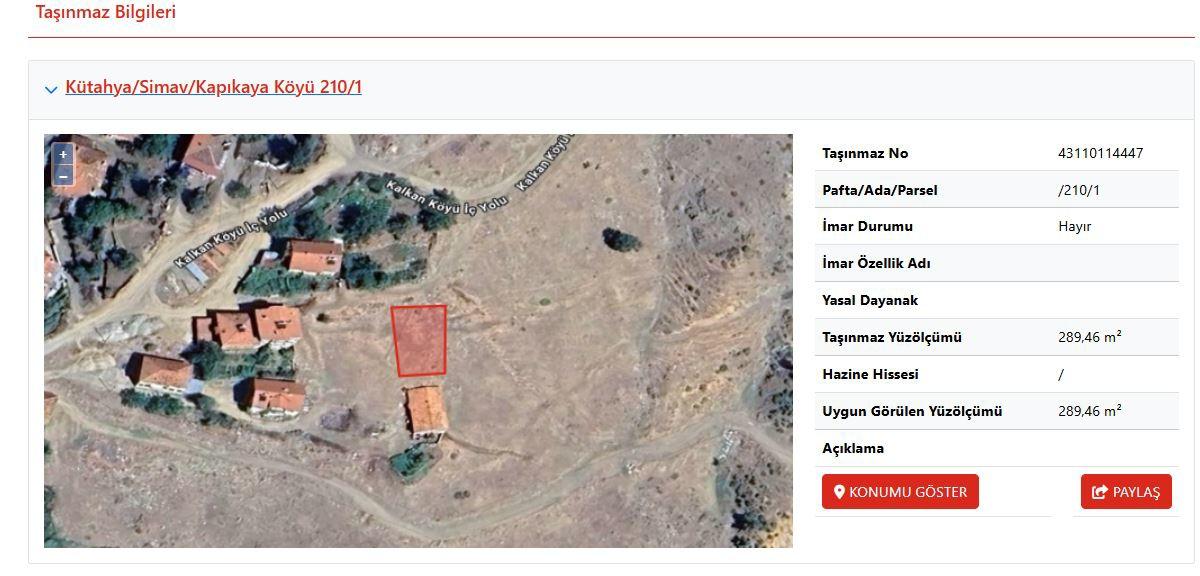The height and width of the screenshot is (576, 1200).
Task: Click the location pin icon in KONUMU GÖSTER
Action: coord(840,492)
